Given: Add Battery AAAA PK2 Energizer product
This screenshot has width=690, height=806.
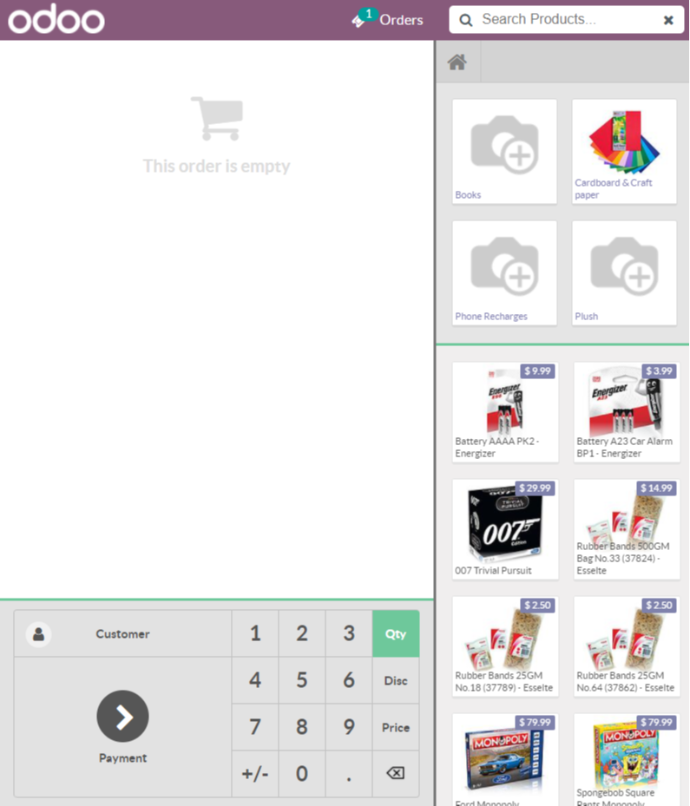Looking at the screenshot, I should [x=505, y=412].
